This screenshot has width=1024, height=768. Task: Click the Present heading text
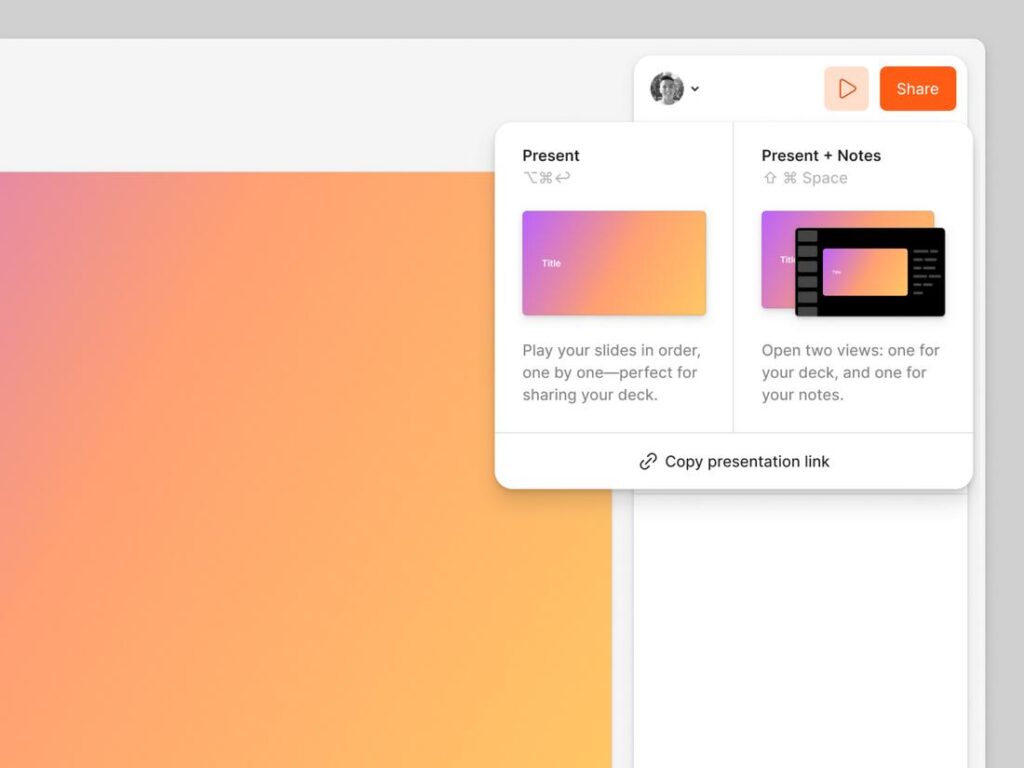click(x=550, y=155)
